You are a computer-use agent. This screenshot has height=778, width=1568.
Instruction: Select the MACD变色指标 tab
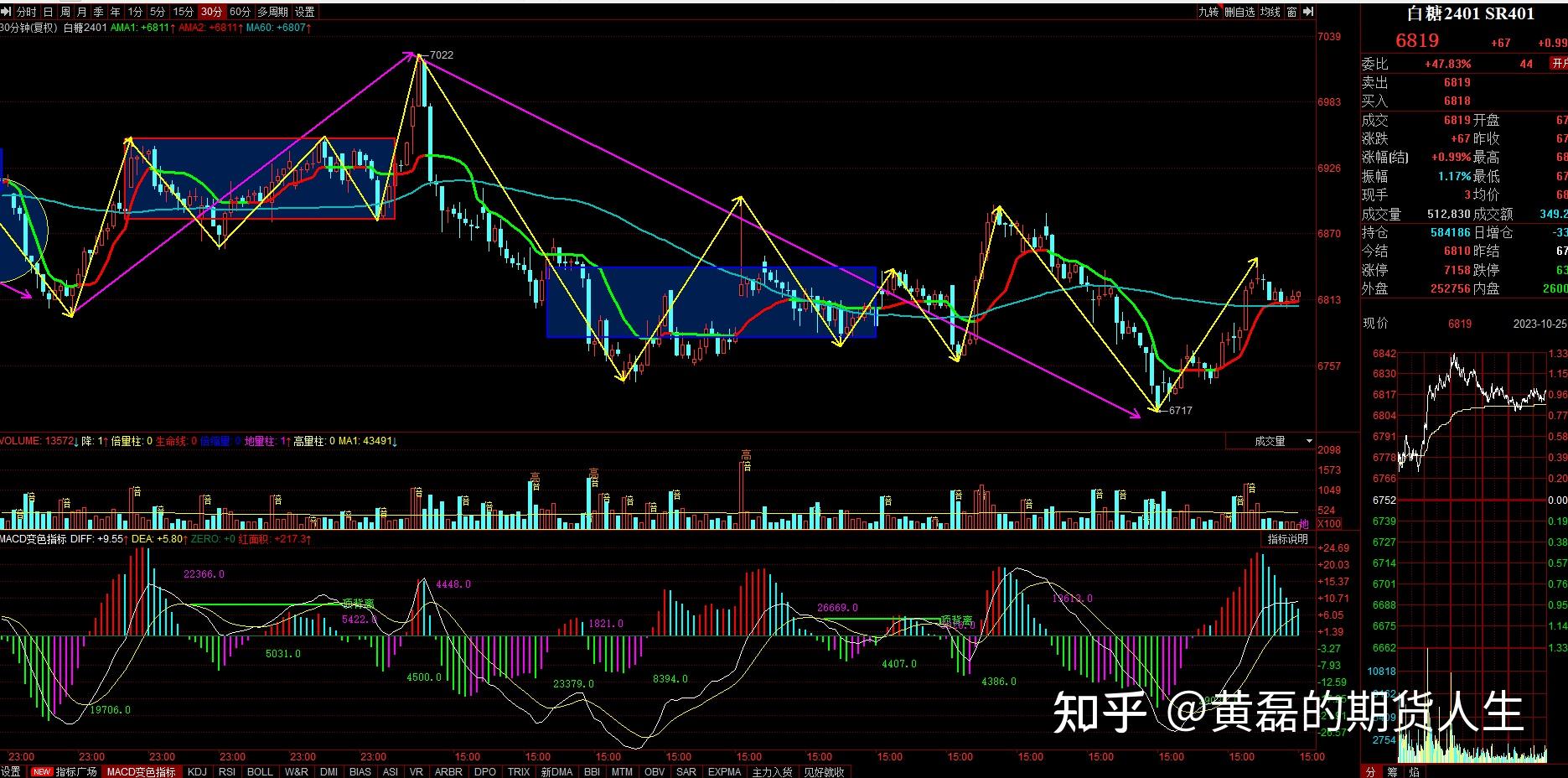coord(141,771)
